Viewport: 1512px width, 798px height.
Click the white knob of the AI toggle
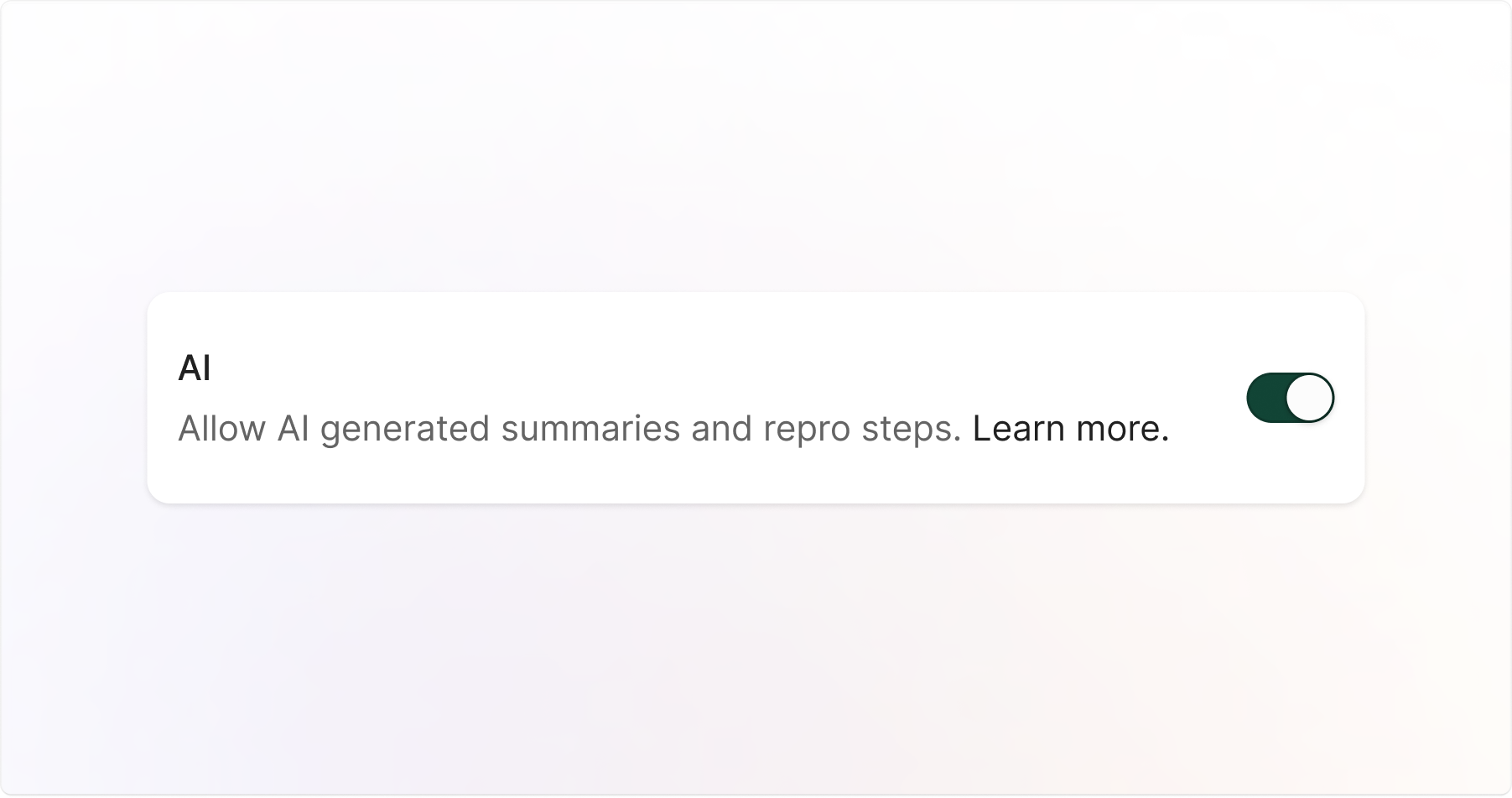click(1309, 398)
